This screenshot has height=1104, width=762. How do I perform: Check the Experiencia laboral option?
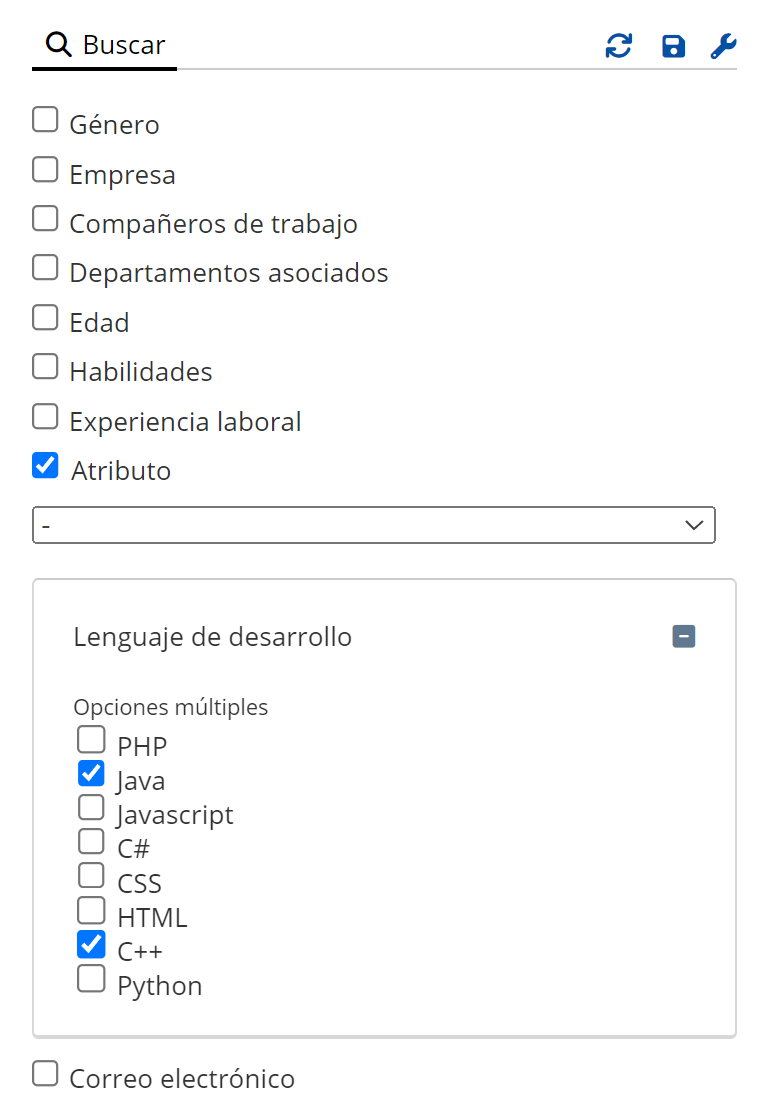pyautogui.click(x=45, y=416)
